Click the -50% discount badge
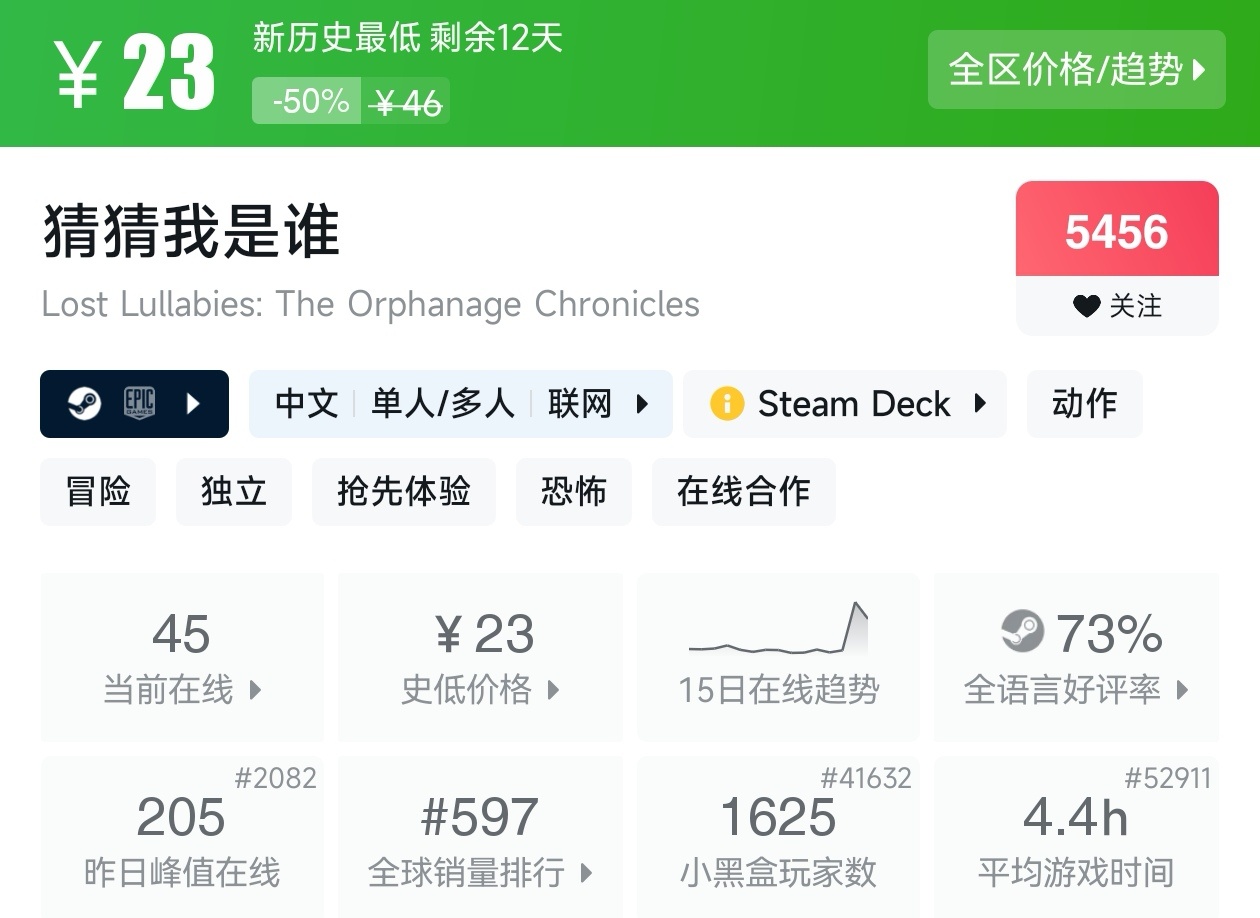Screen dimensions: 1260x918 pos(308,101)
